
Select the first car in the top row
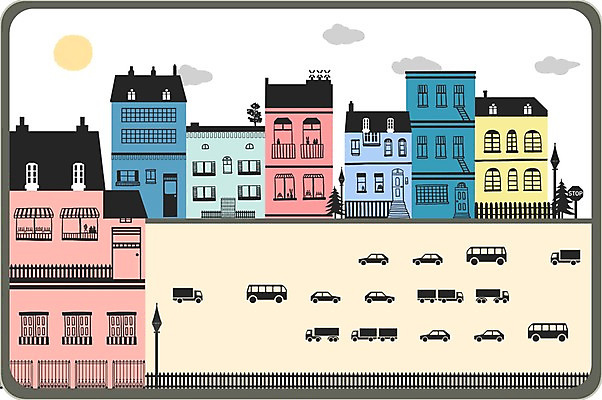tap(374, 259)
